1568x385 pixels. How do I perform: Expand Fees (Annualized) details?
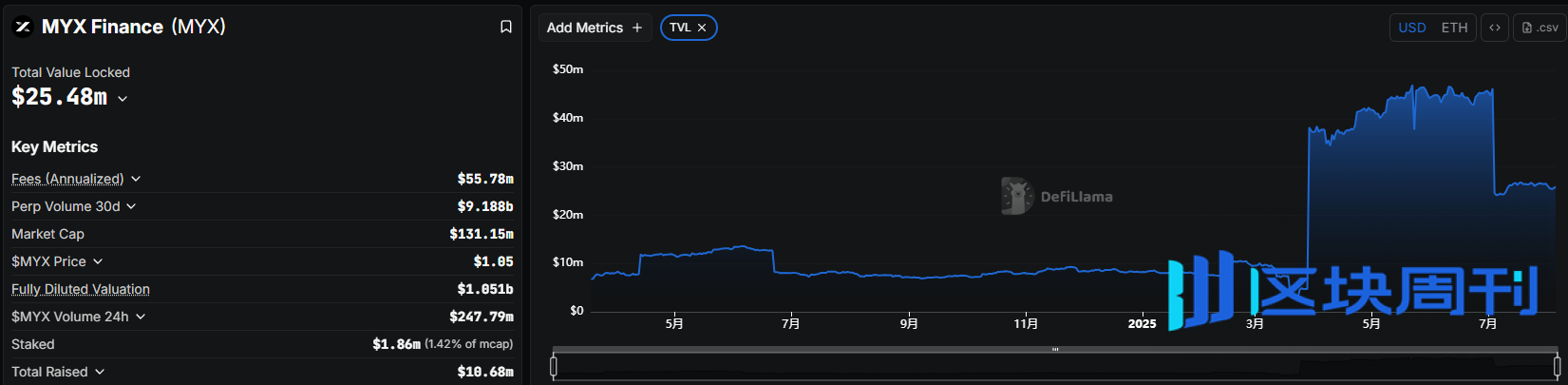(x=136, y=179)
